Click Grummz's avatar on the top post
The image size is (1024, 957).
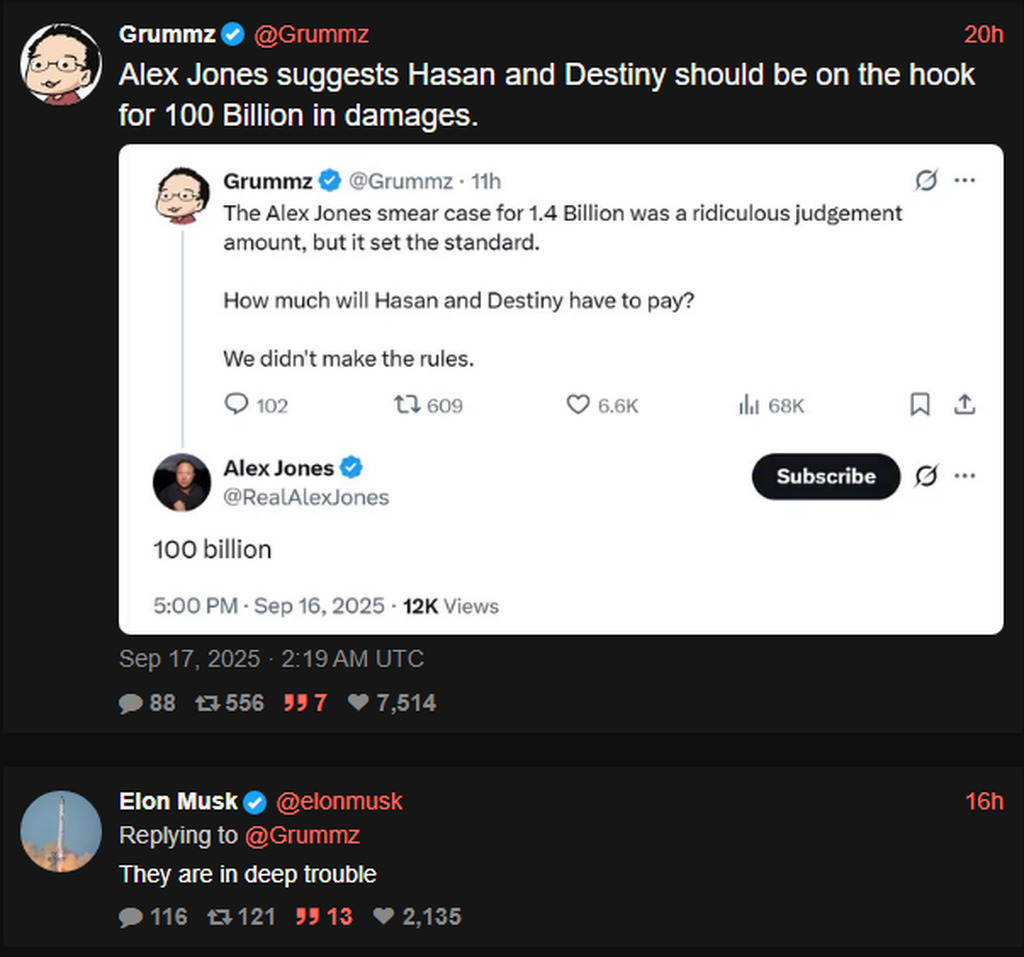[60, 63]
